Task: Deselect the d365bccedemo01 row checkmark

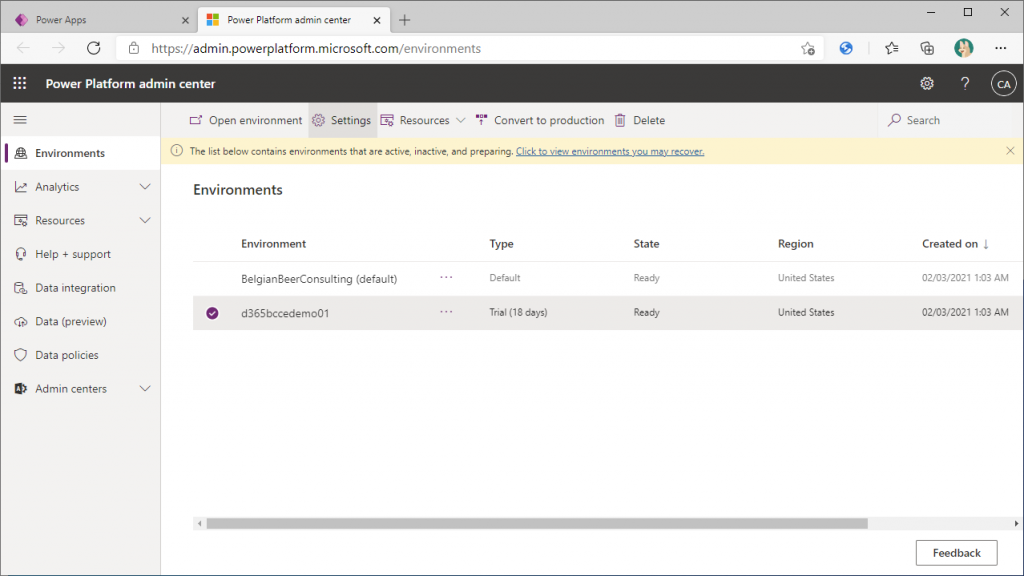Action: pyautogui.click(x=212, y=313)
